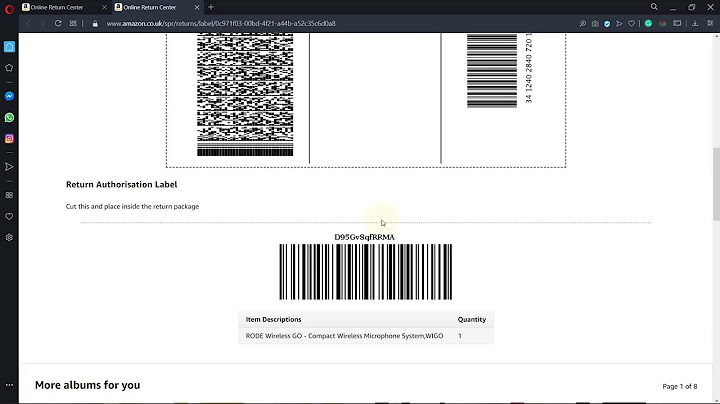Viewport: 720px width, 404px height.
Task: Open WhatsApp in the sidebar
Action: click(x=9, y=118)
